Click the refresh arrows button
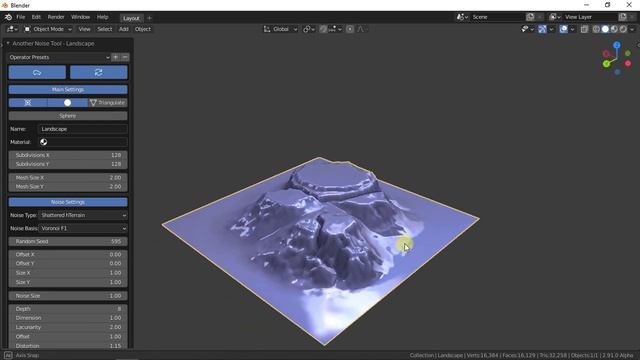This screenshot has height=360, width=640. [99, 73]
